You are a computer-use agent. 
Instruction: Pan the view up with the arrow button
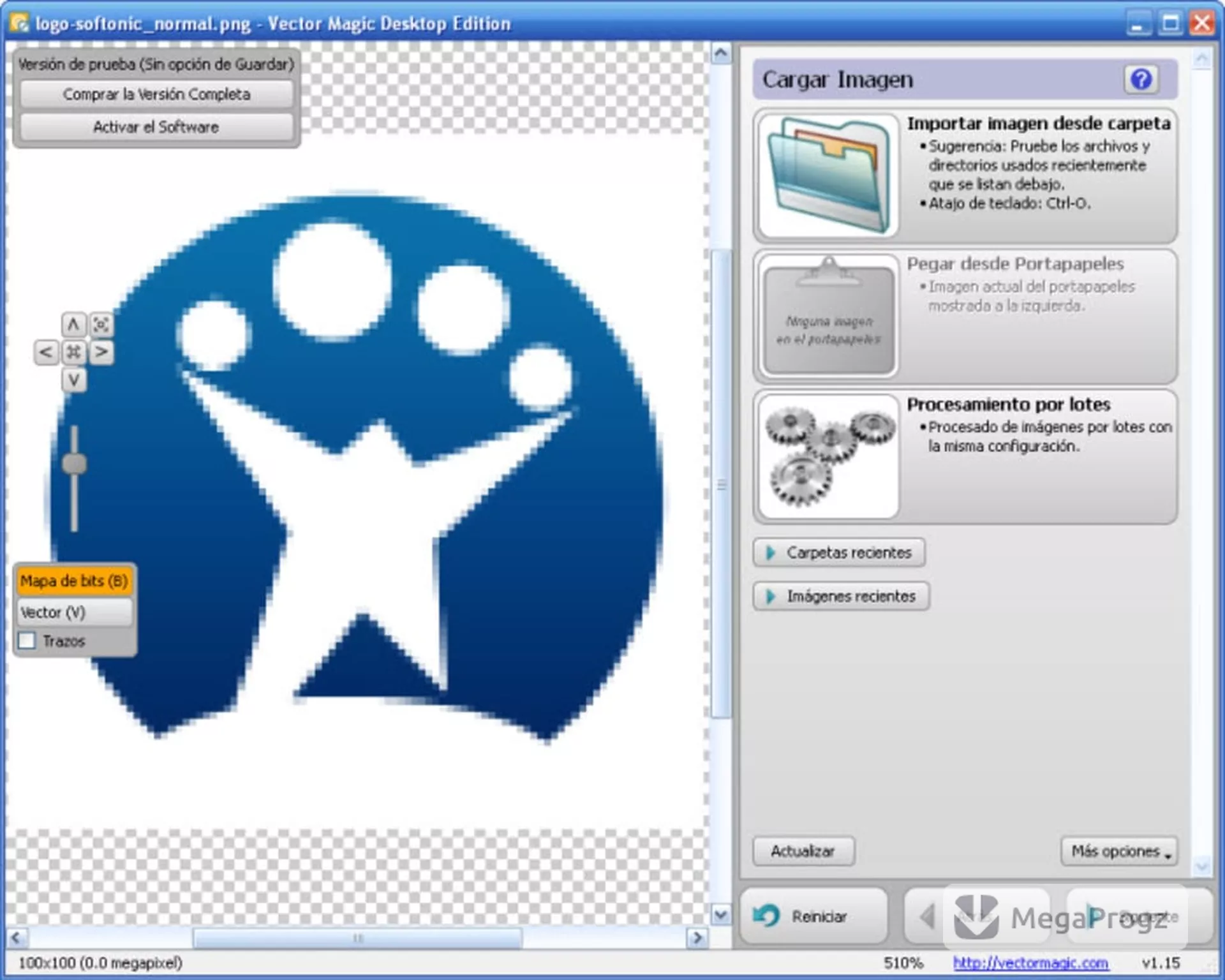tap(73, 325)
